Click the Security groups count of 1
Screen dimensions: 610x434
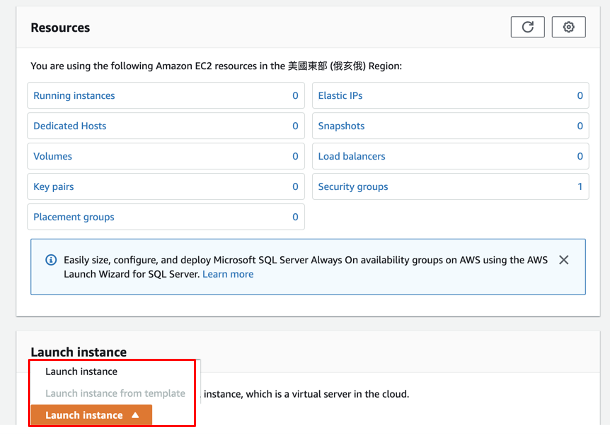pyautogui.click(x=580, y=187)
